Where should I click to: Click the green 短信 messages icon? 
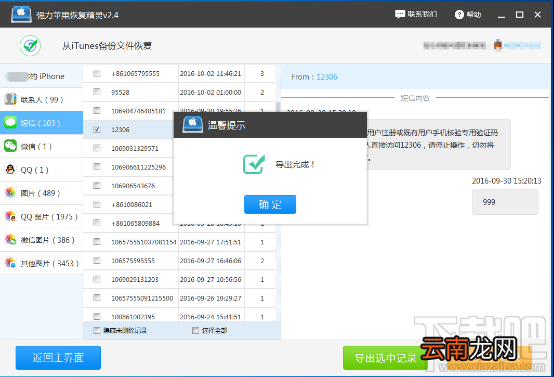pos(10,123)
